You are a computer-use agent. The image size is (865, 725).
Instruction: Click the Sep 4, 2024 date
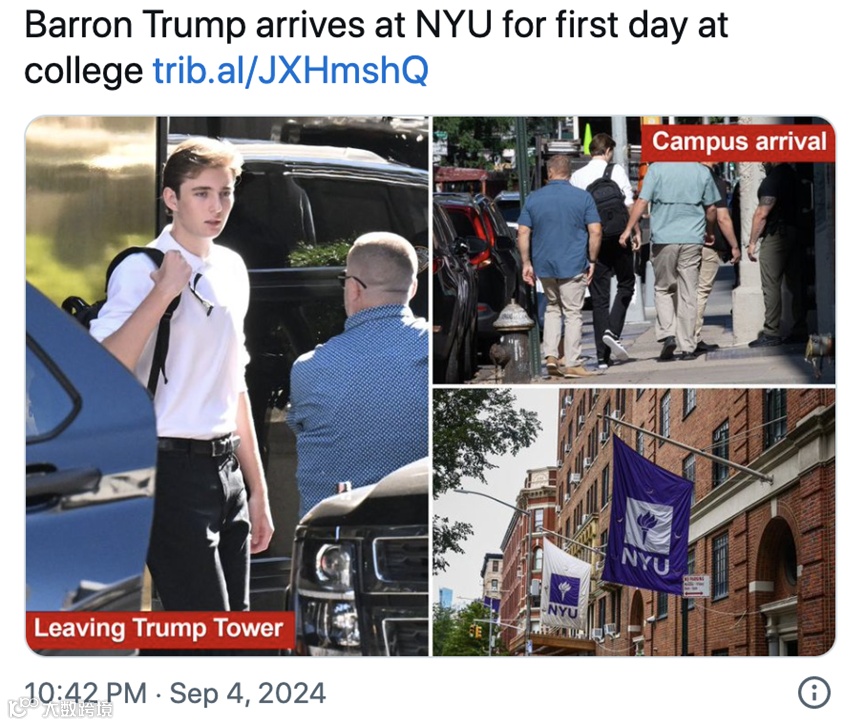pos(248,694)
